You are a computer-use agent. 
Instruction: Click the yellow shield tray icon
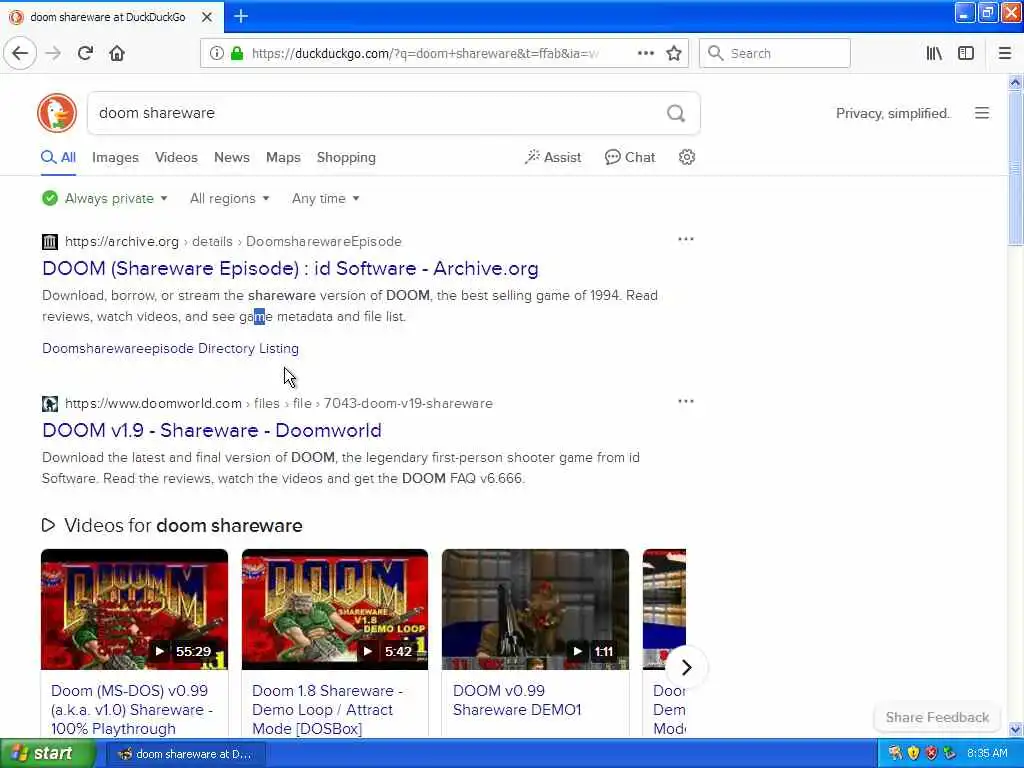click(x=913, y=754)
